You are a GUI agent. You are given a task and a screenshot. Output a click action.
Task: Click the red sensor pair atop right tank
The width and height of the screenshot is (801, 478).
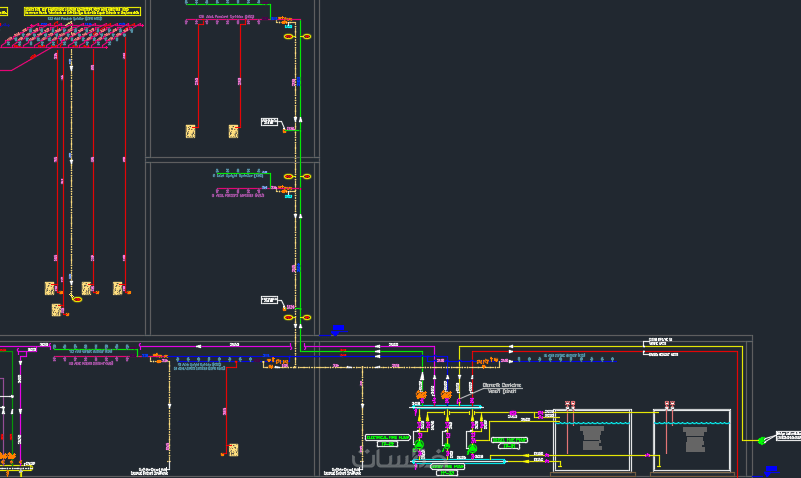coord(669,405)
